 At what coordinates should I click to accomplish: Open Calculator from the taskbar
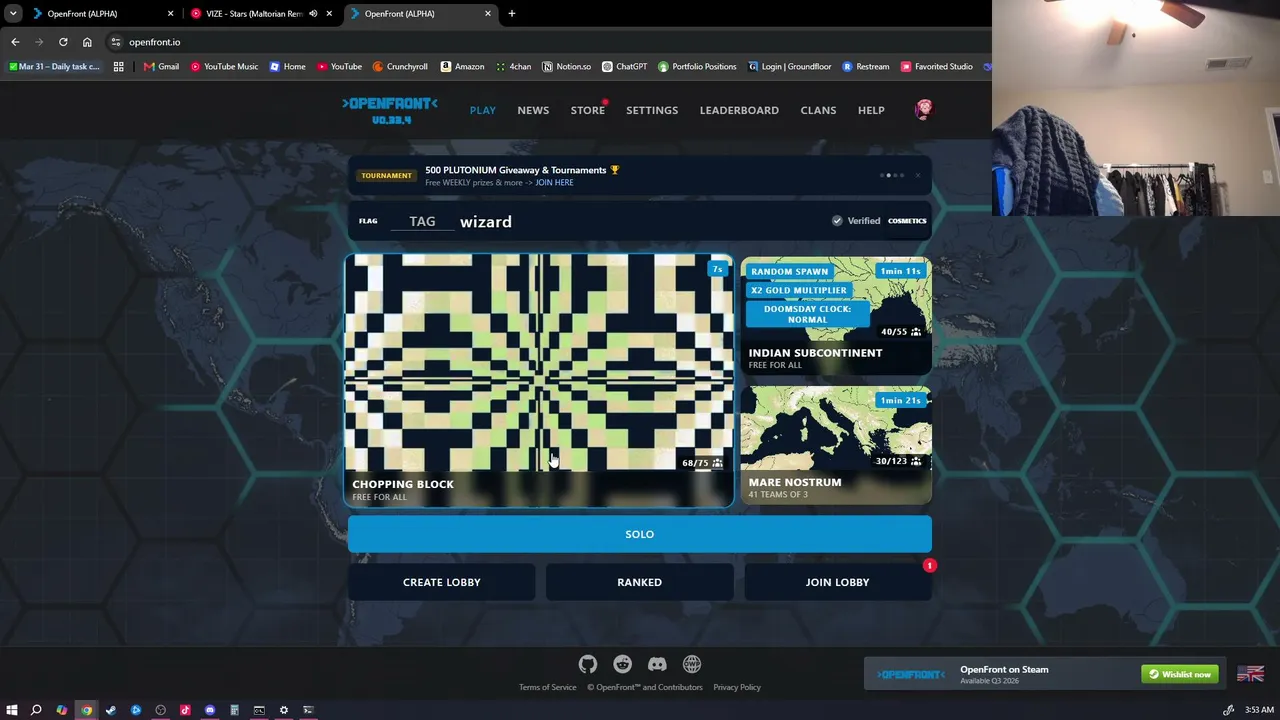point(234,710)
